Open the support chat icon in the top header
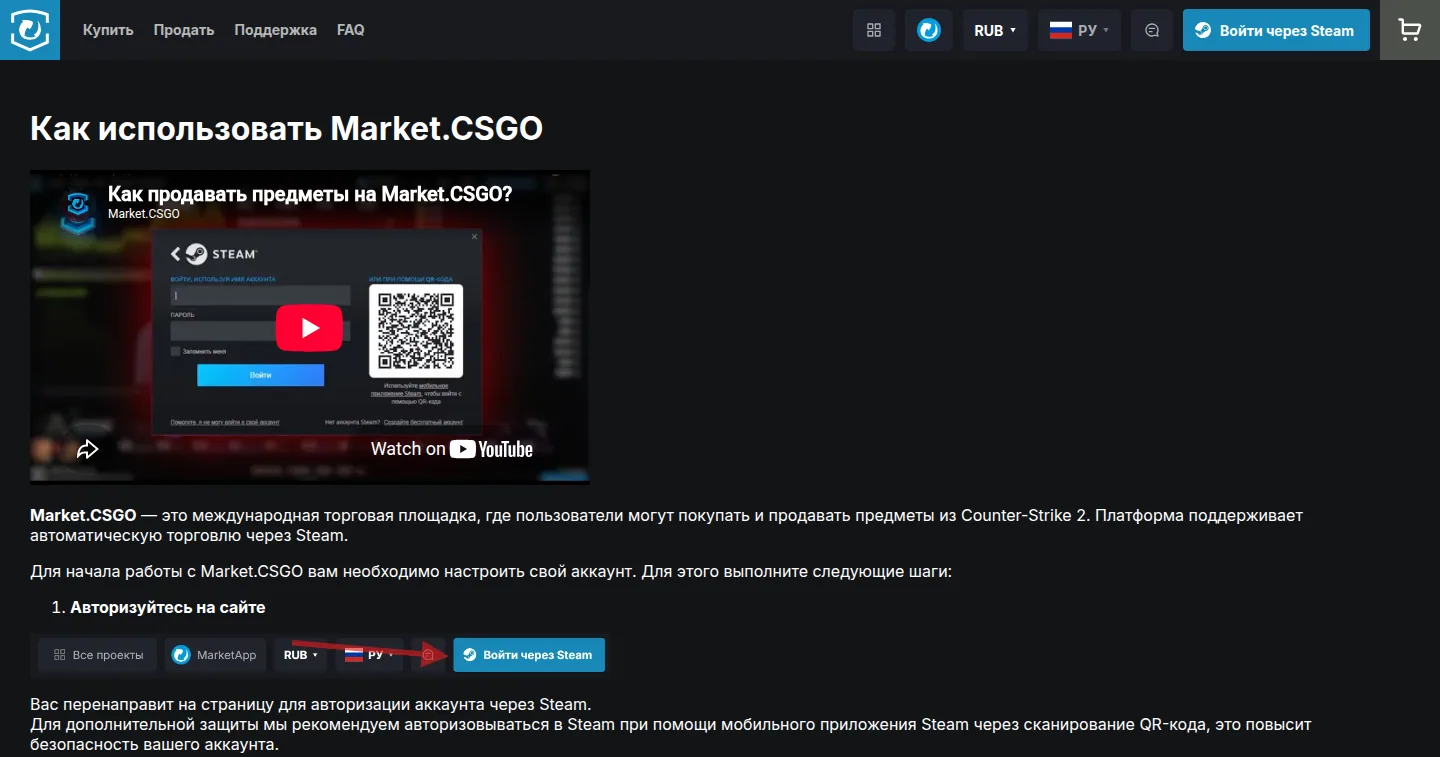The image size is (1440, 757). tap(1152, 30)
